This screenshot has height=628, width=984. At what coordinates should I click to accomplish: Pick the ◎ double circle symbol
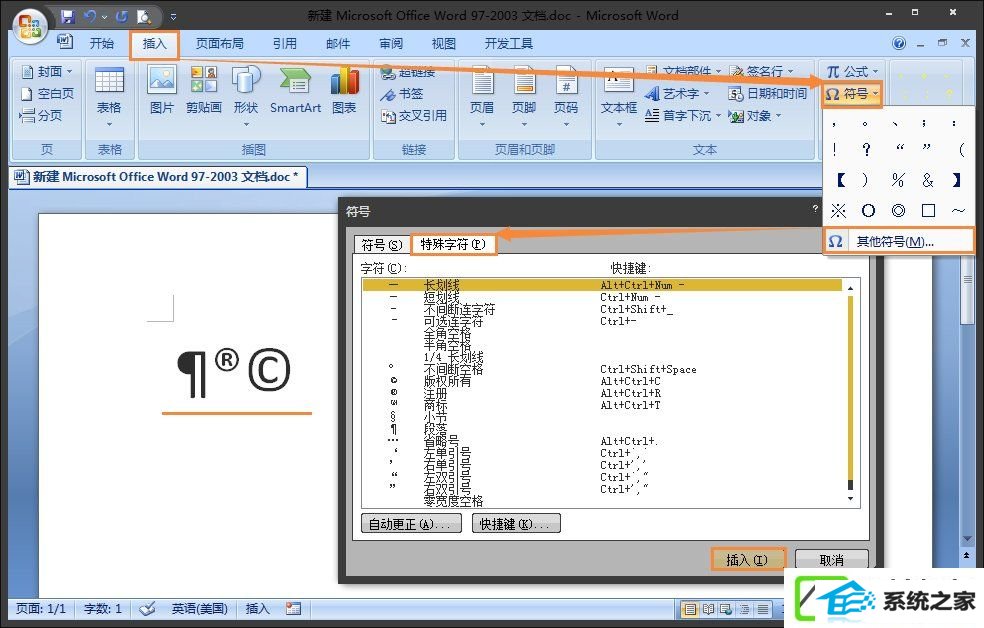[899, 211]
